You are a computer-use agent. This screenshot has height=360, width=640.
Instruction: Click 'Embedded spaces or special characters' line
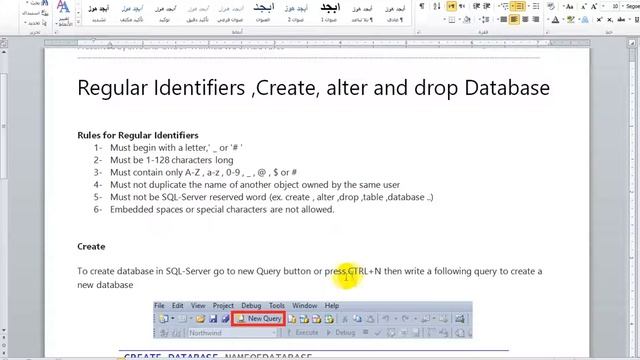(222, 209)
